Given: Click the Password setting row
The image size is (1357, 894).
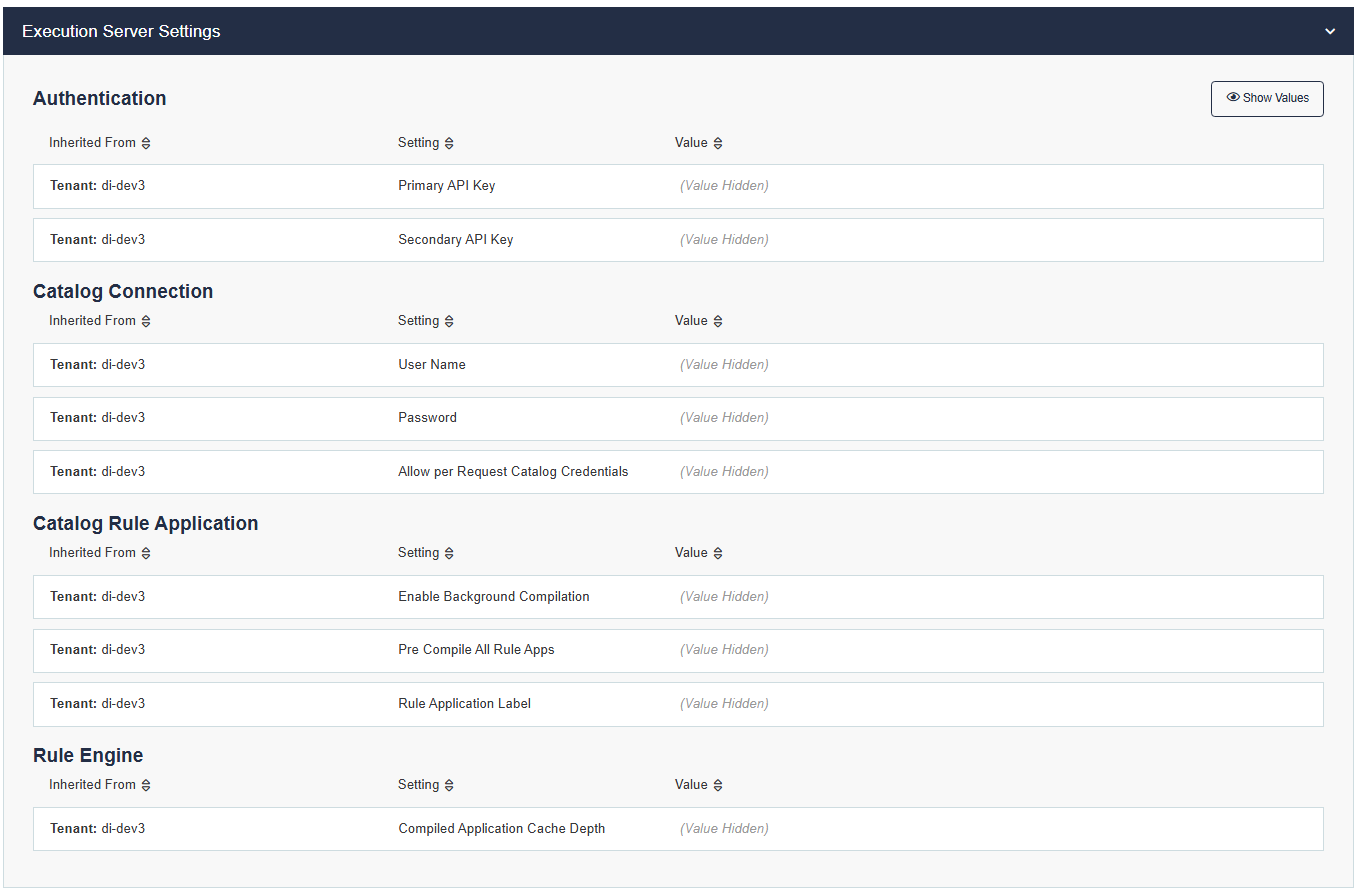Looking at the screenshot, I should [x=677, y=418].
